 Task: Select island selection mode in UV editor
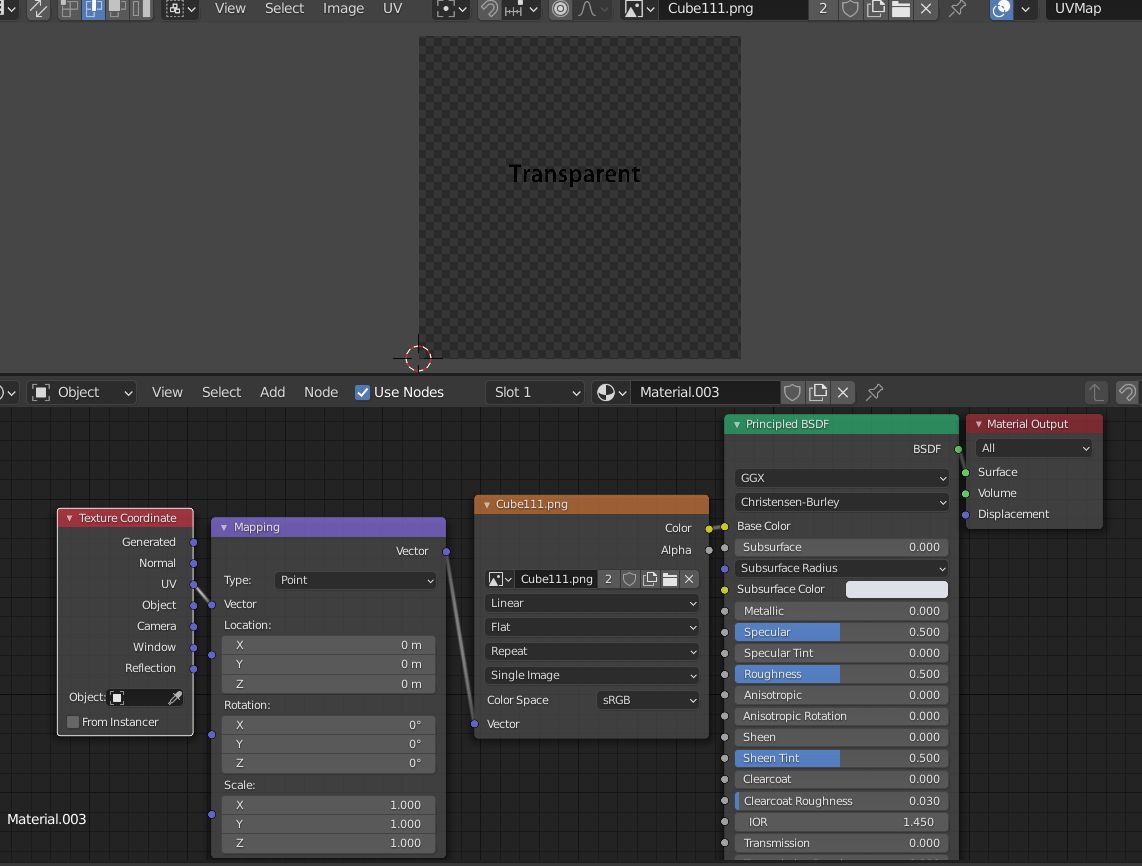pyautogui.click(x=141, y=9)
